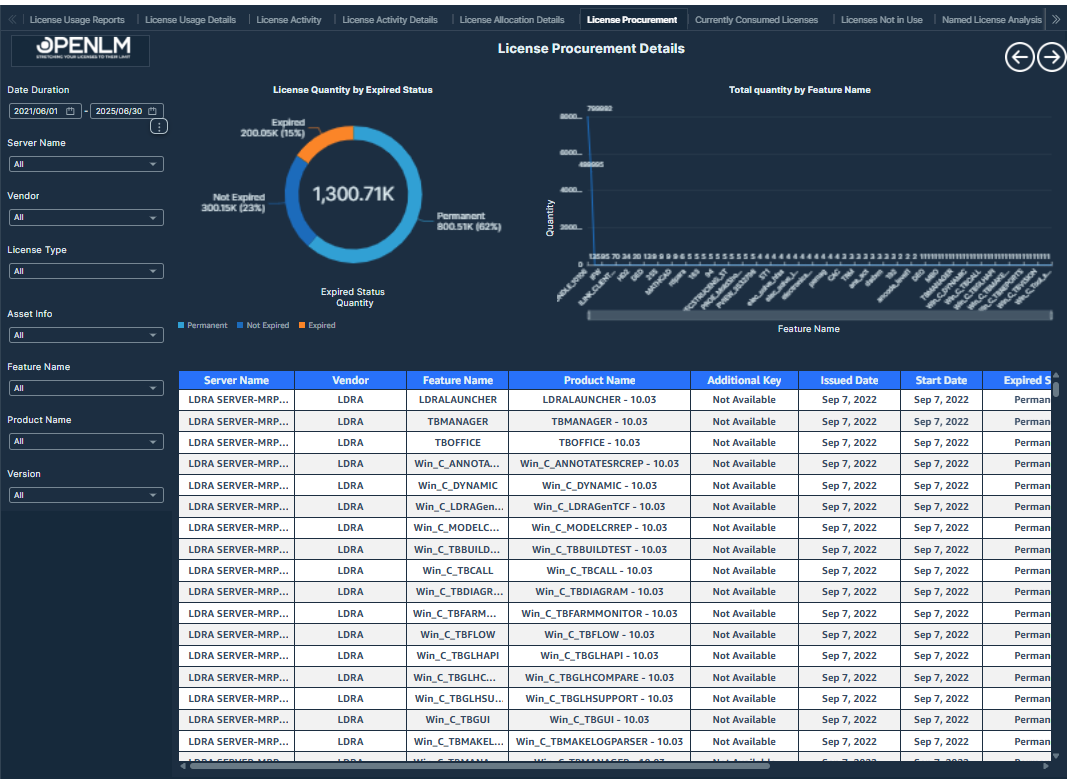This screenshot has width=1067, height=779.
Task: Toggle Not Expired legend item
Action: [264, 325]
